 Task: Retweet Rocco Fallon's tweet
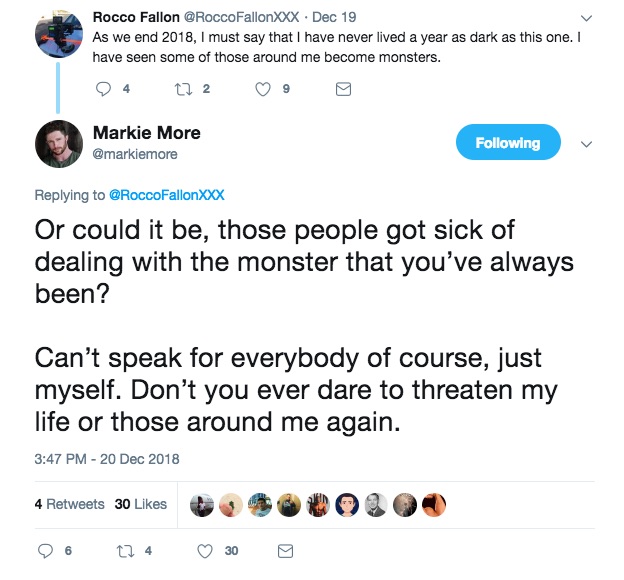point(183,89)
